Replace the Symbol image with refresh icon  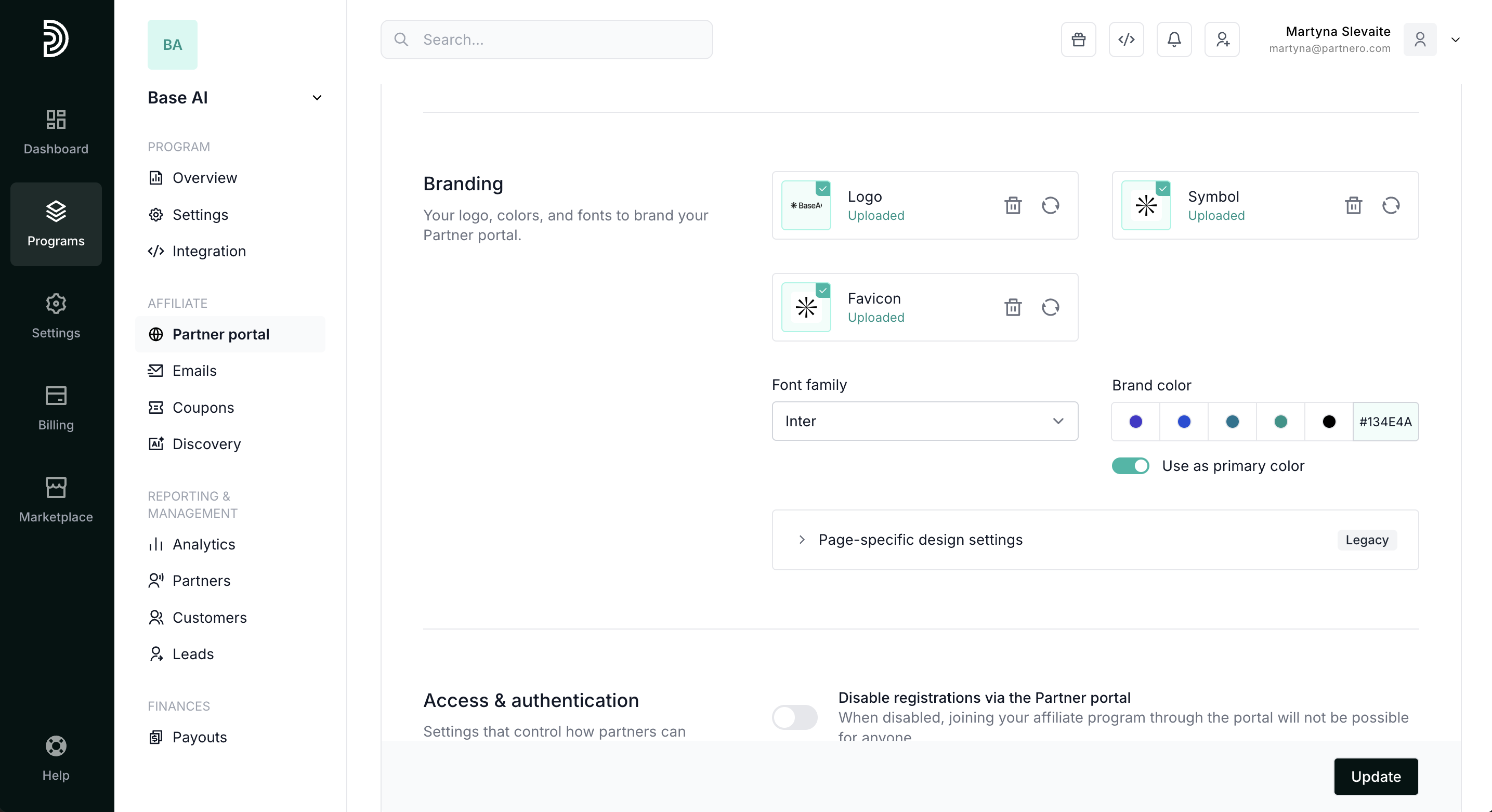pos(1391,205)
